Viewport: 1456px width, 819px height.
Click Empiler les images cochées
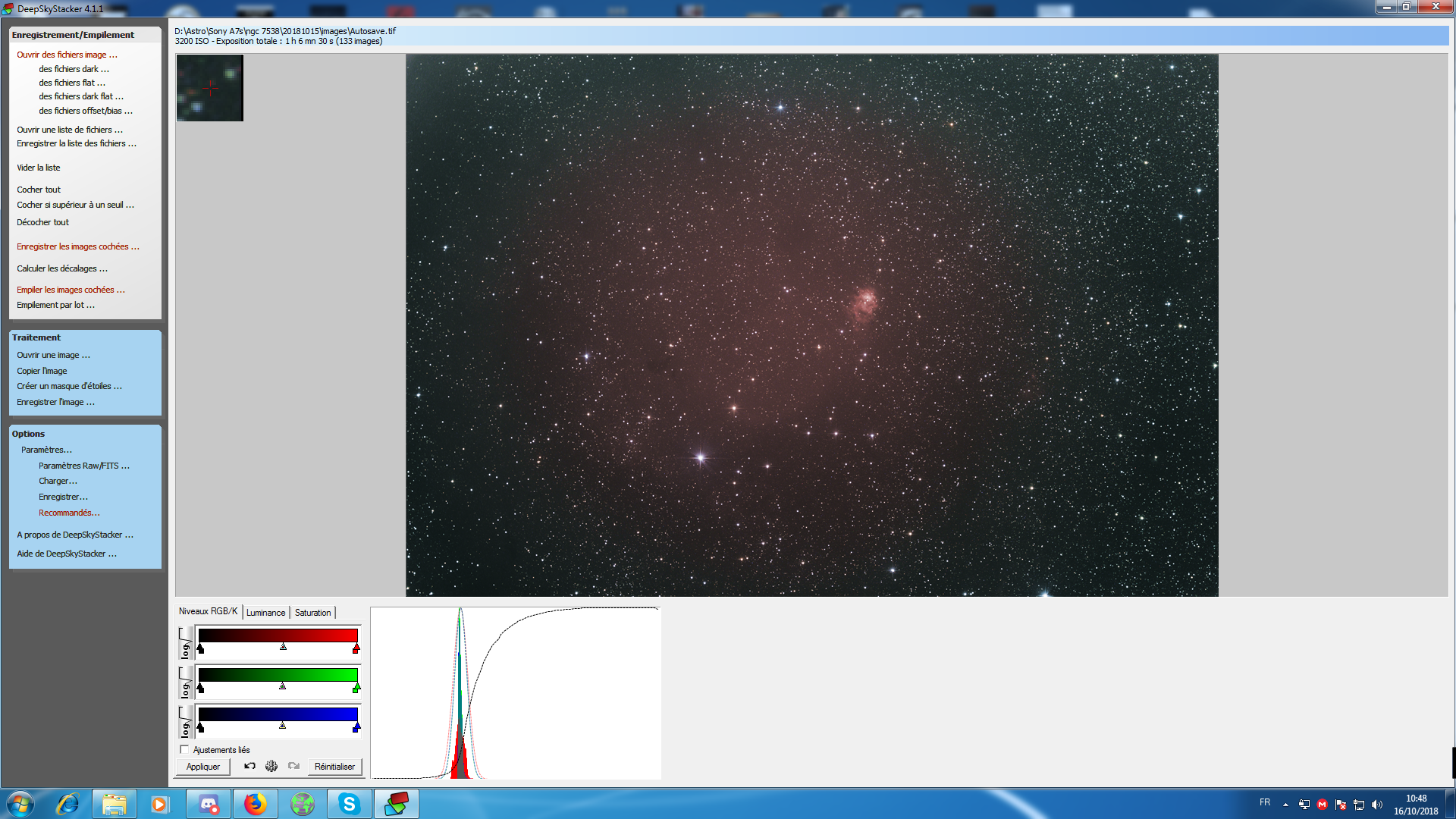tap(71, 290)
